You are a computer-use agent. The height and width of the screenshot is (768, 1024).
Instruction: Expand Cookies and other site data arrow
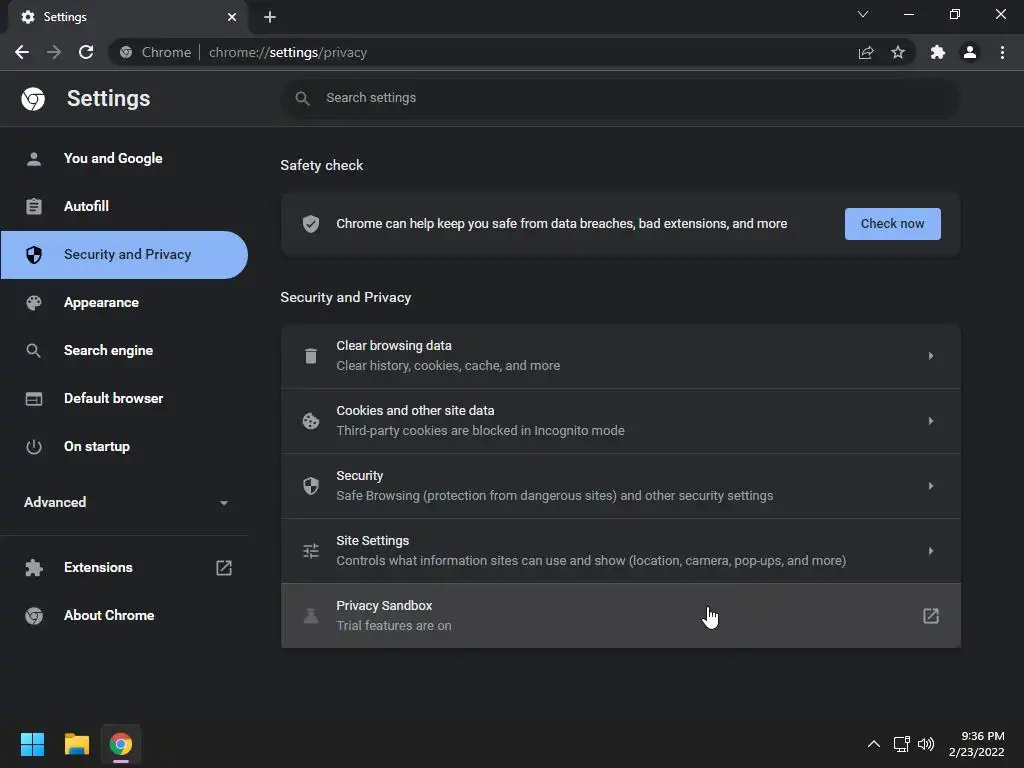point(931,421)
